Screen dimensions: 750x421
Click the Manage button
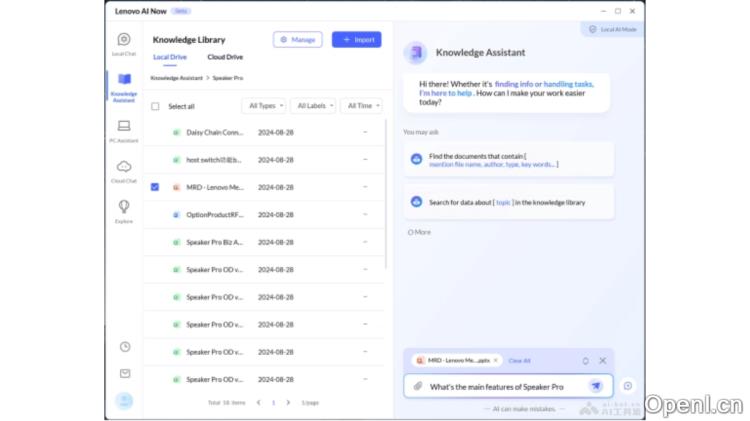coord(298,40)
